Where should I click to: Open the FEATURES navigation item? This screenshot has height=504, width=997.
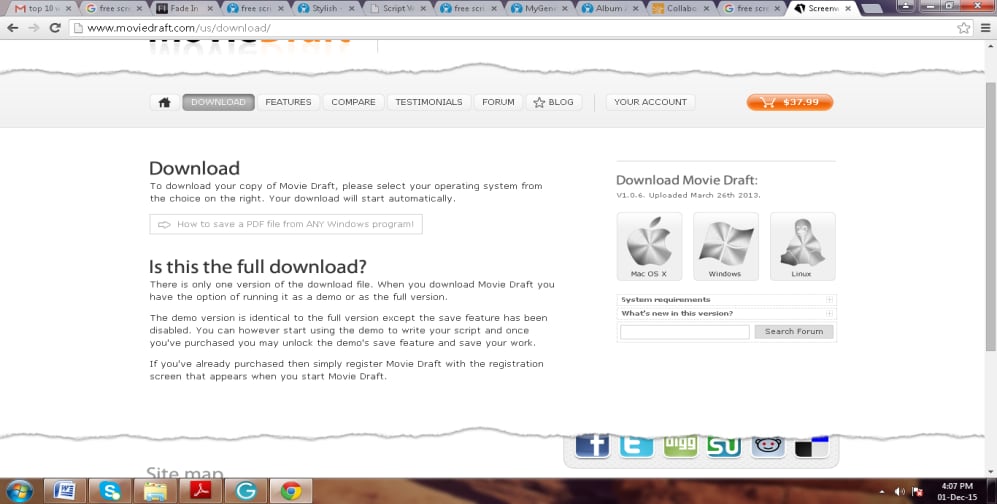pyautogui.click(x=288, y=102)
